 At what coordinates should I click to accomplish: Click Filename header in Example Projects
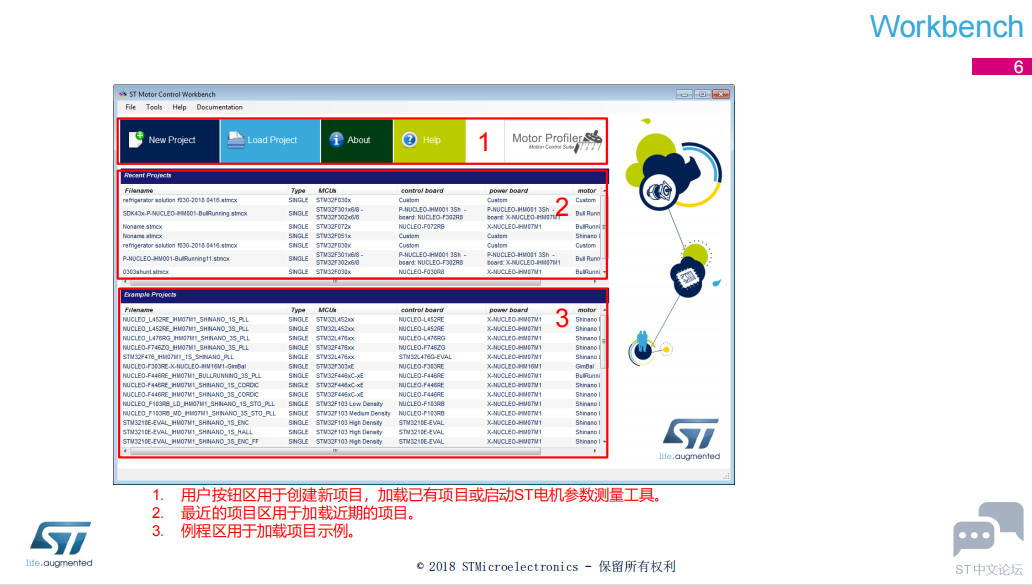139,310
